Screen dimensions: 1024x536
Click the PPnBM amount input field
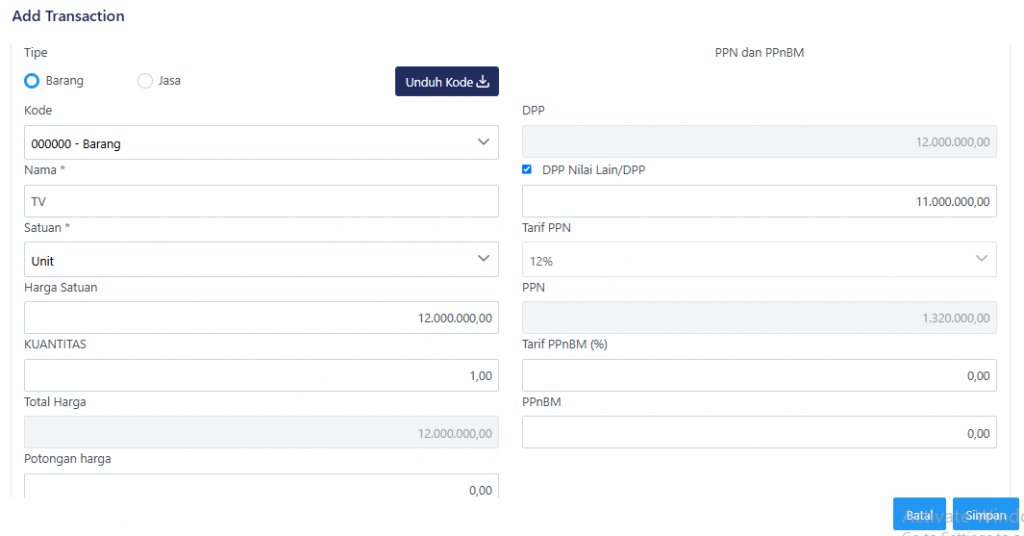tap(759, 433)
